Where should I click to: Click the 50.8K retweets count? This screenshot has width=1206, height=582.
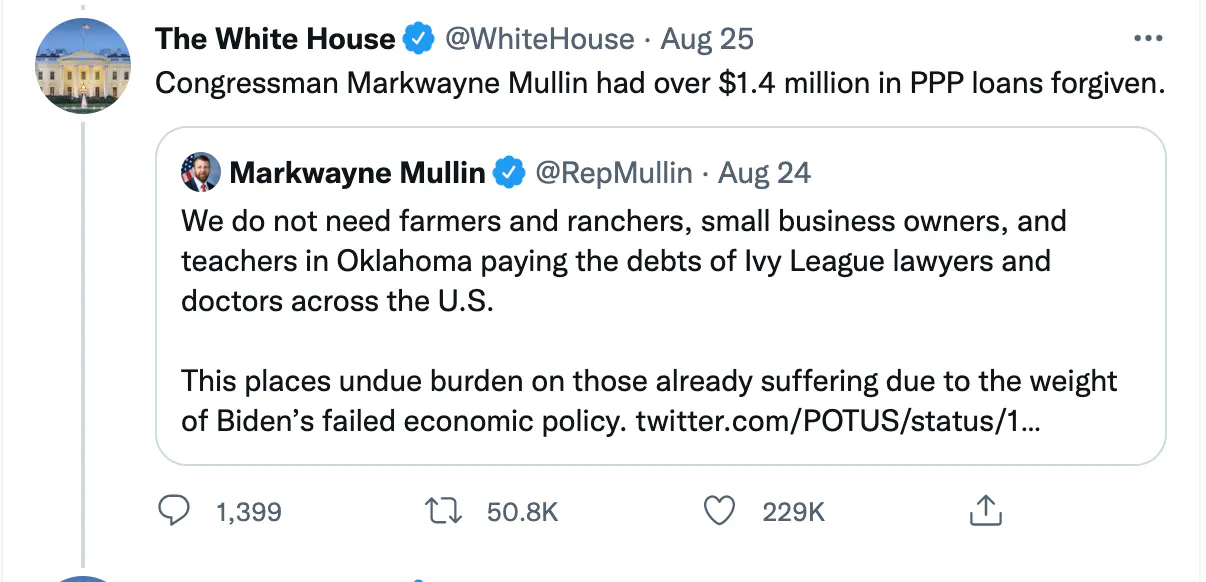tap(521, 513)
